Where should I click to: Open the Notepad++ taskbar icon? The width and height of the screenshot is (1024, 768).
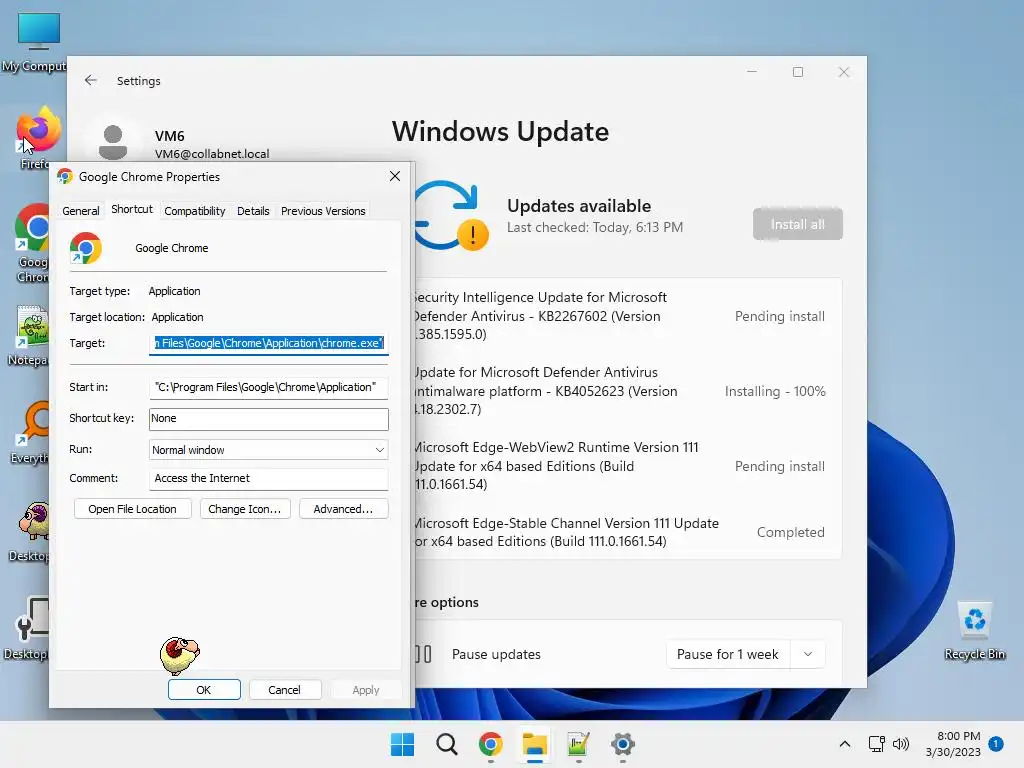pyautogui.click(x=579, y=744)
